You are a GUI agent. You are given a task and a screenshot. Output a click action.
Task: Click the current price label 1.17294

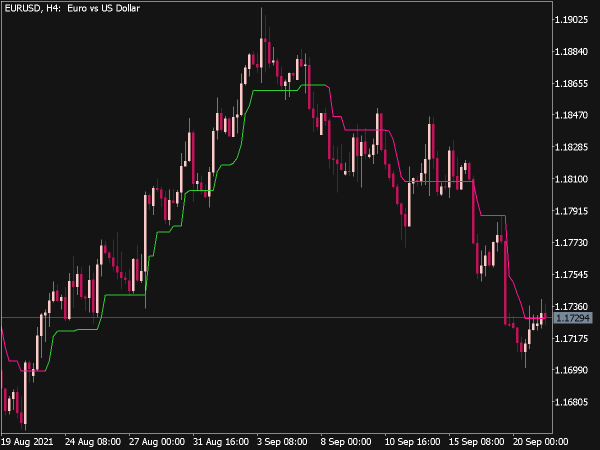tap(573, 318)
